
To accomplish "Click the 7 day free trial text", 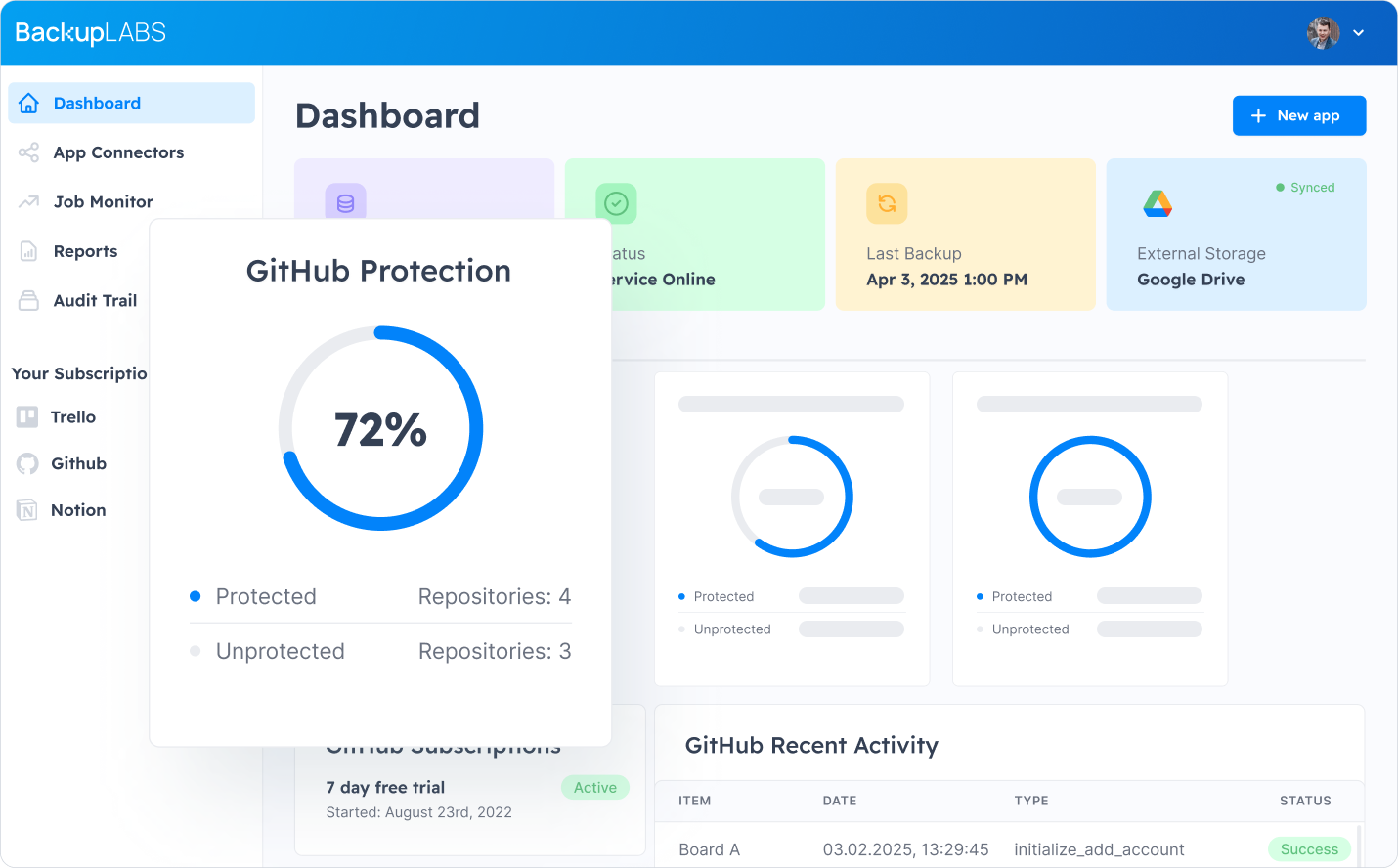I will coord(385,788).
